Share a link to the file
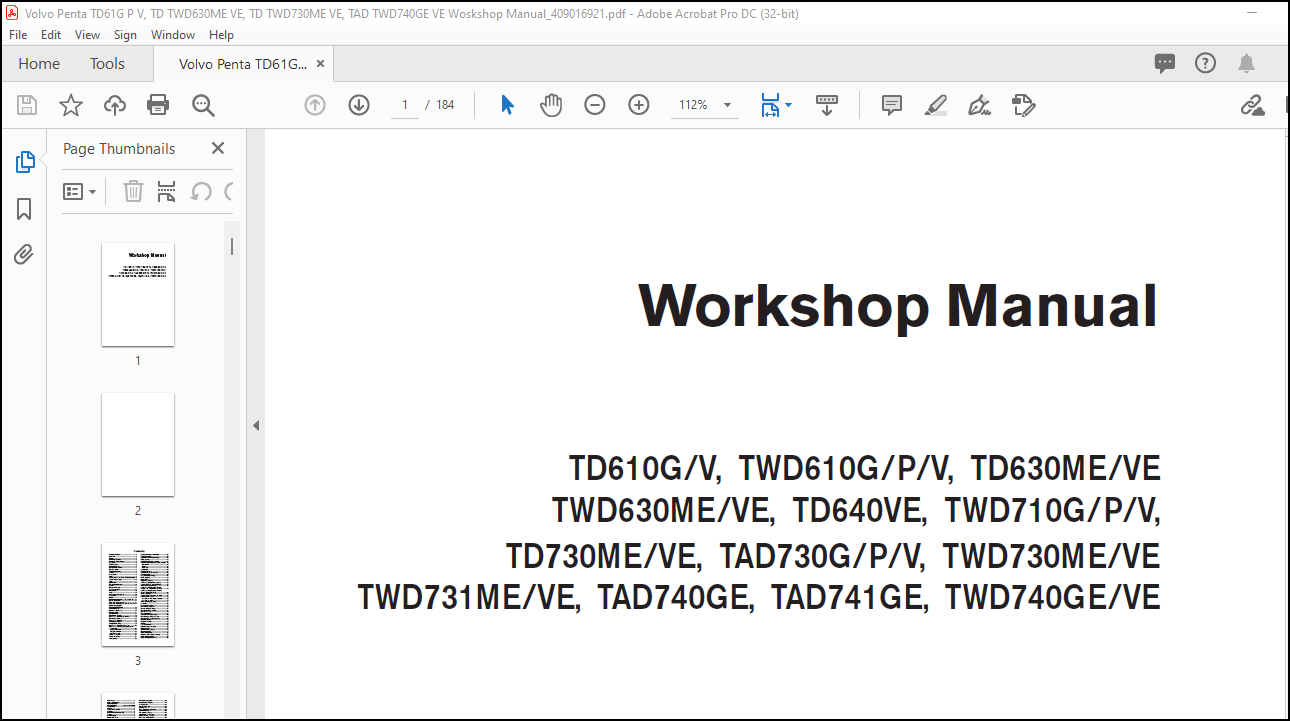Image resolution: width=1290 pixels, height=721 pixels. point(1253,105)
